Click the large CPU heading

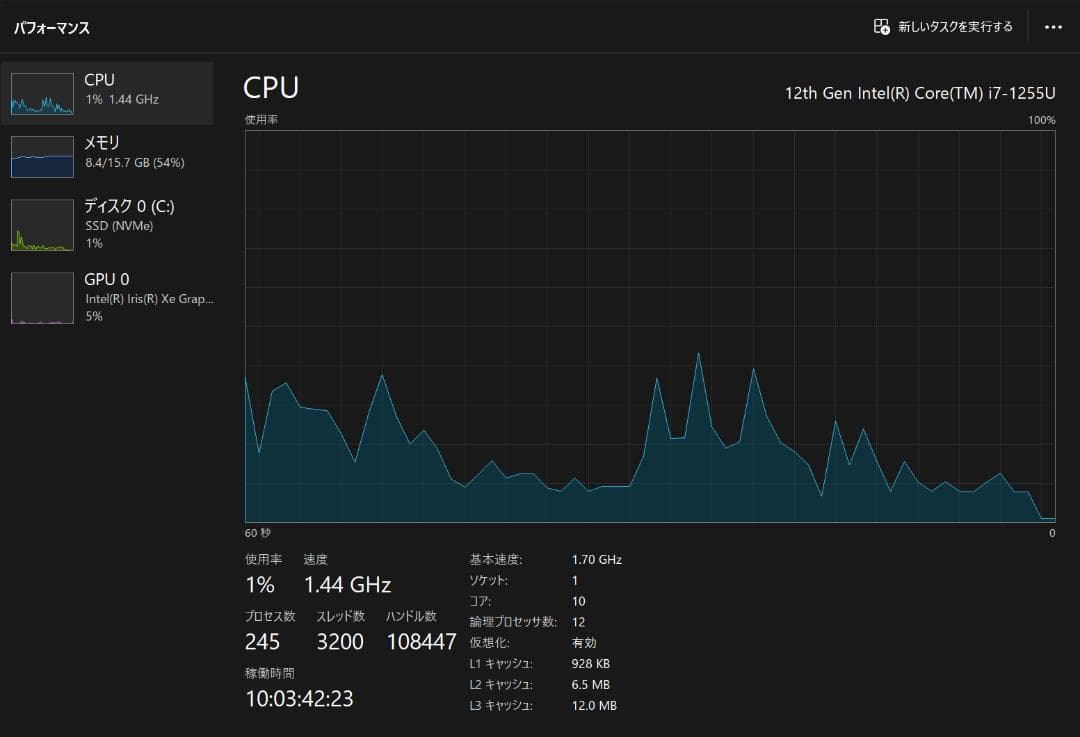(271, 88)
